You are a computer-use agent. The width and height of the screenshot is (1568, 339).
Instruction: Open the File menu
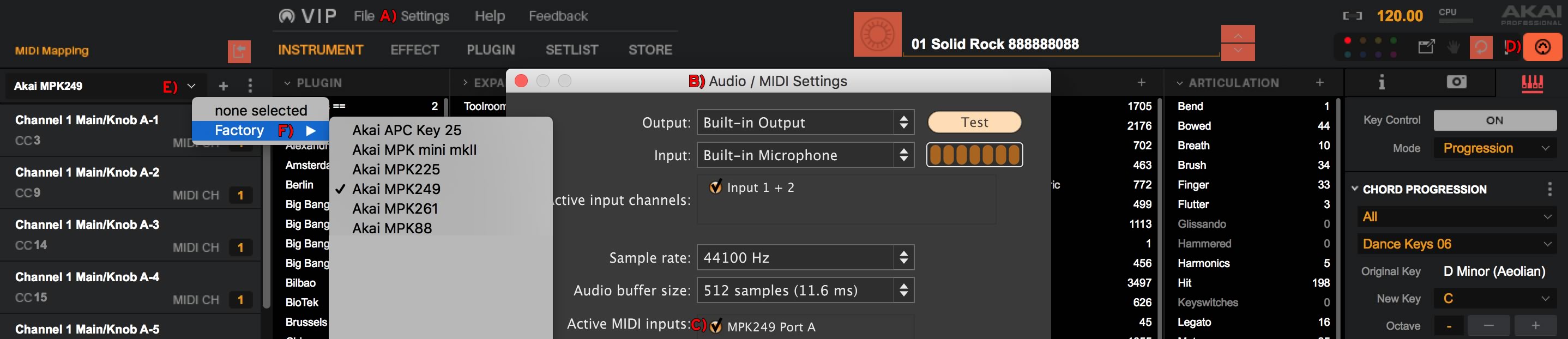coord(364,16)
